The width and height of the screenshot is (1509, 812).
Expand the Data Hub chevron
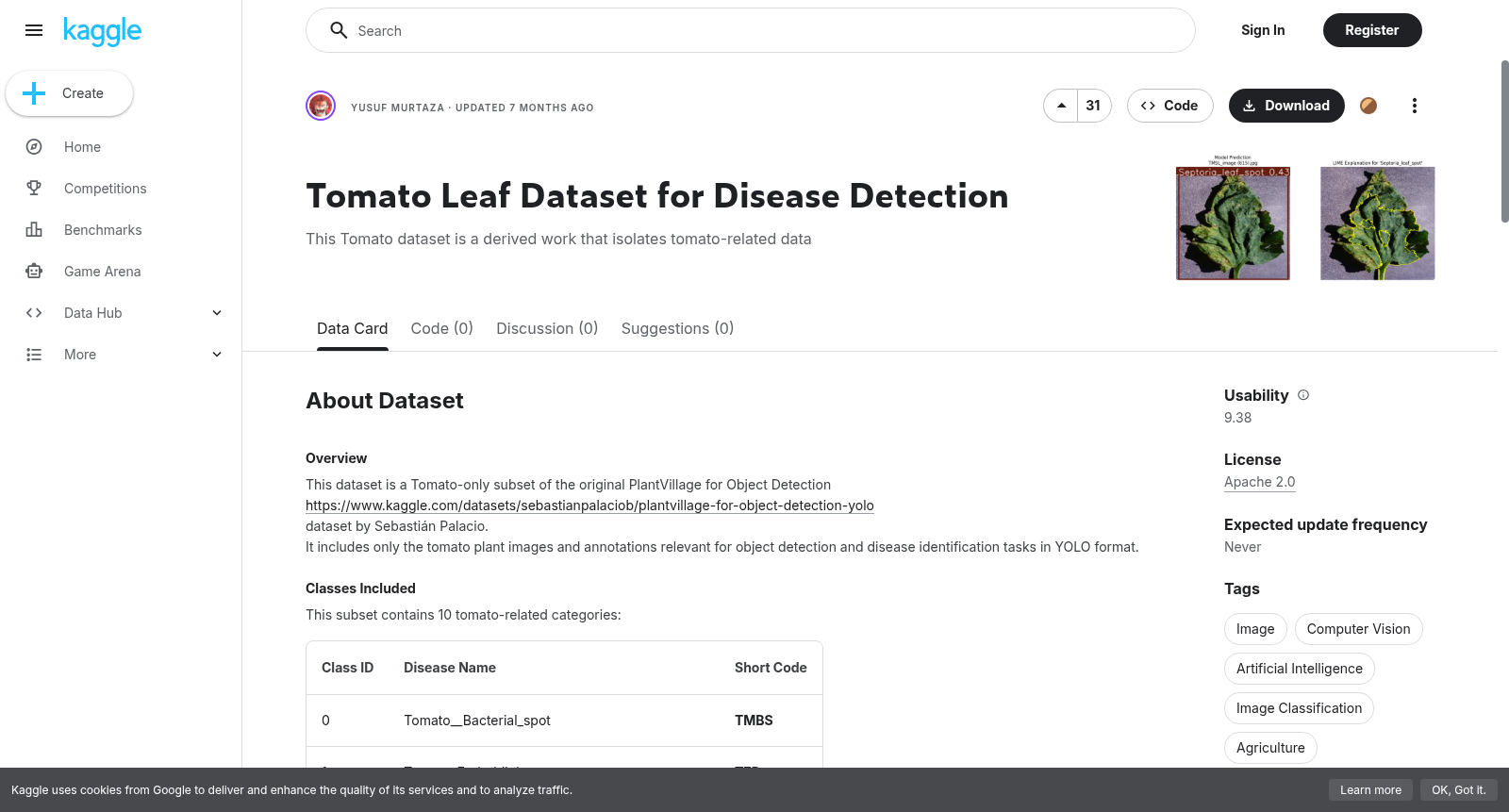(217, 313)
